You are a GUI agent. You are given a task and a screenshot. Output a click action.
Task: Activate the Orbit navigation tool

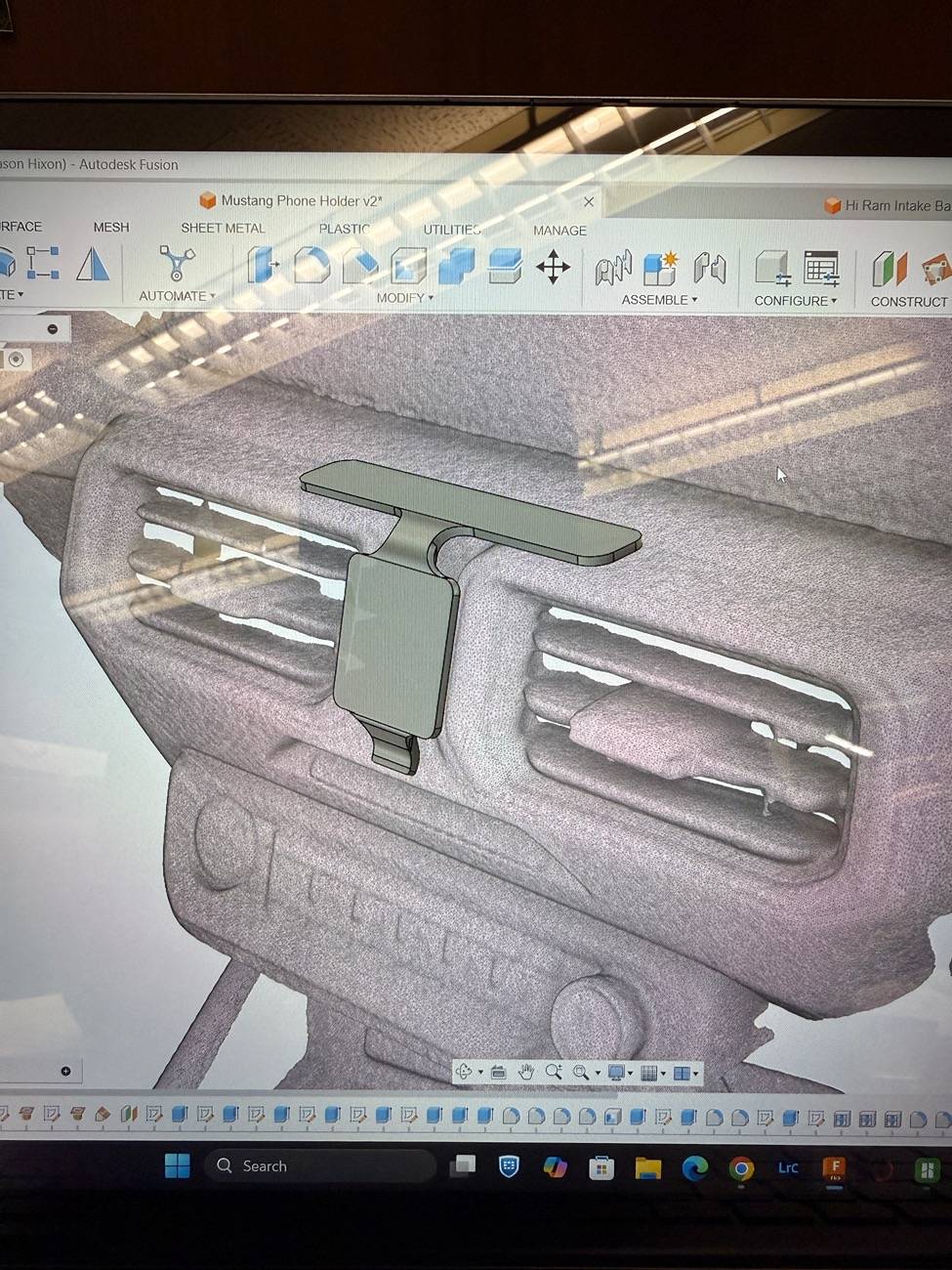click(x=464, y=1072)
